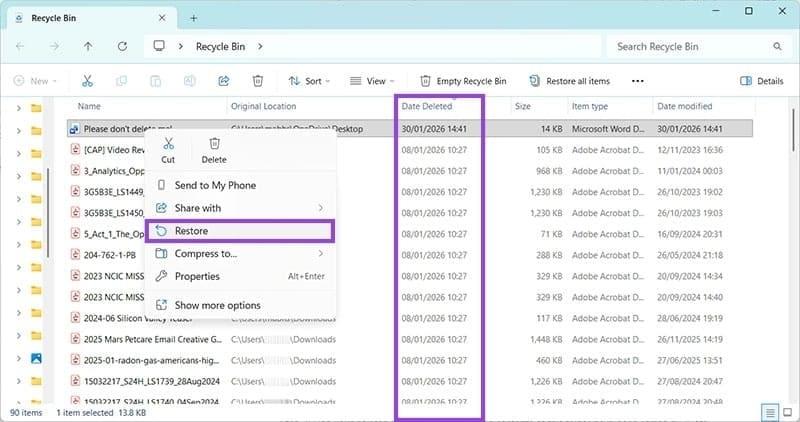
Task: Open the See more three-dots menu
Action: (x=637, y=81)
